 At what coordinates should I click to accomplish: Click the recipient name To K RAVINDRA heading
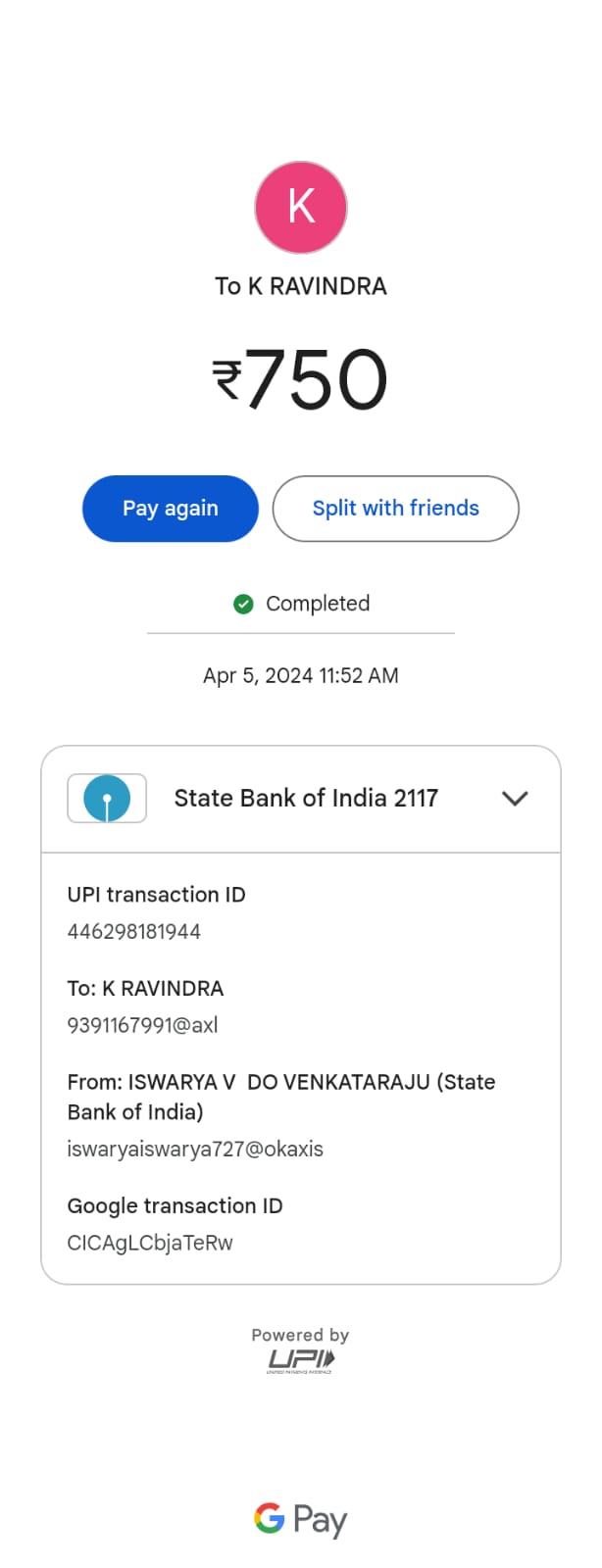coord(301,286)
